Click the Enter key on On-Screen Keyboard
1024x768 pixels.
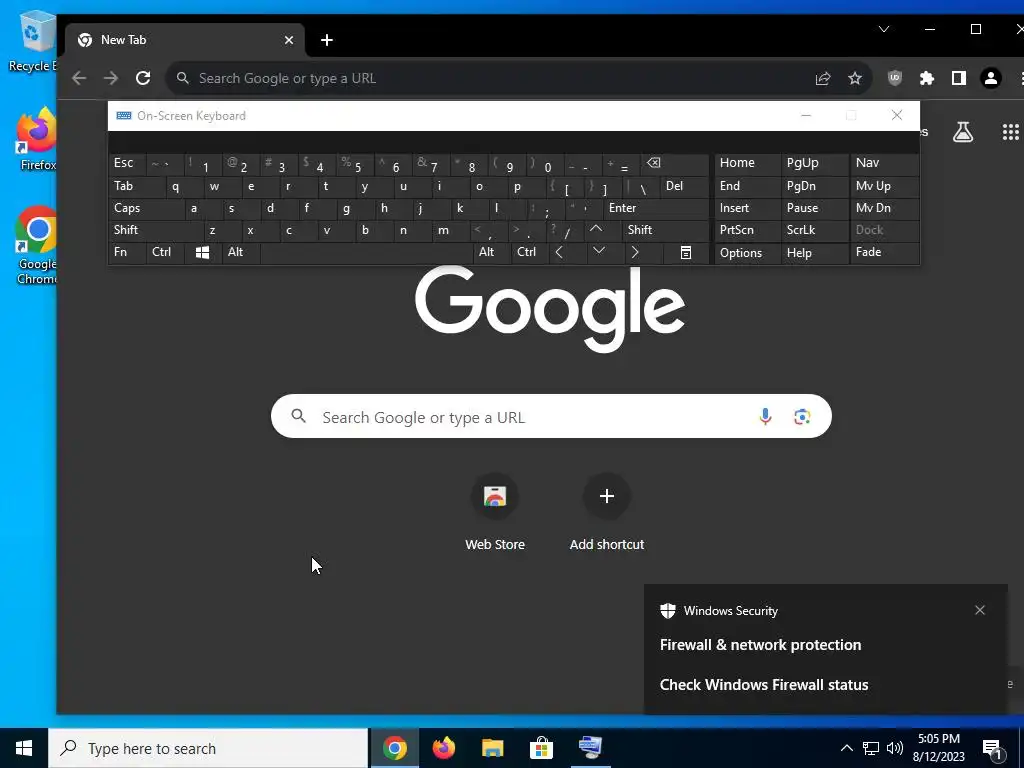pos(656,208)
